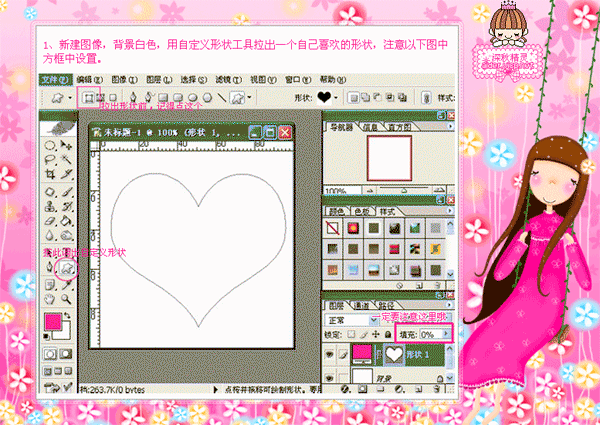
Task: Open the 文件(F) menu
Action: 55,80
